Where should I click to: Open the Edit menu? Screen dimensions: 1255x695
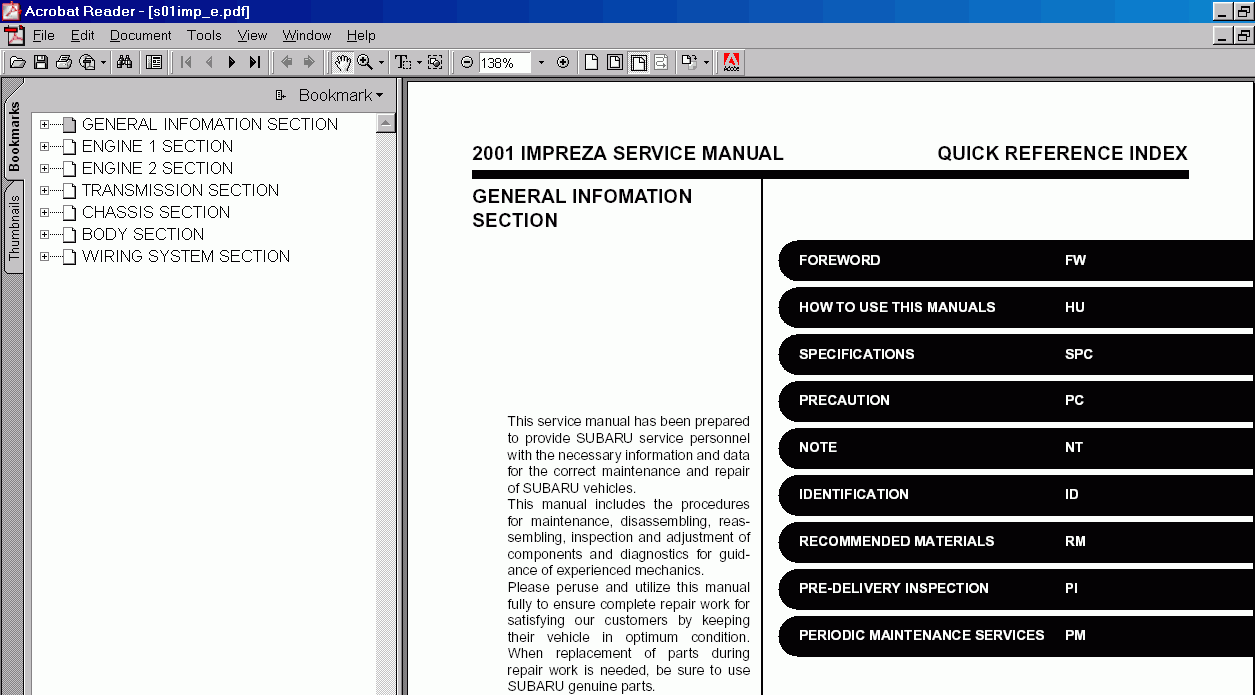point(83,35)
